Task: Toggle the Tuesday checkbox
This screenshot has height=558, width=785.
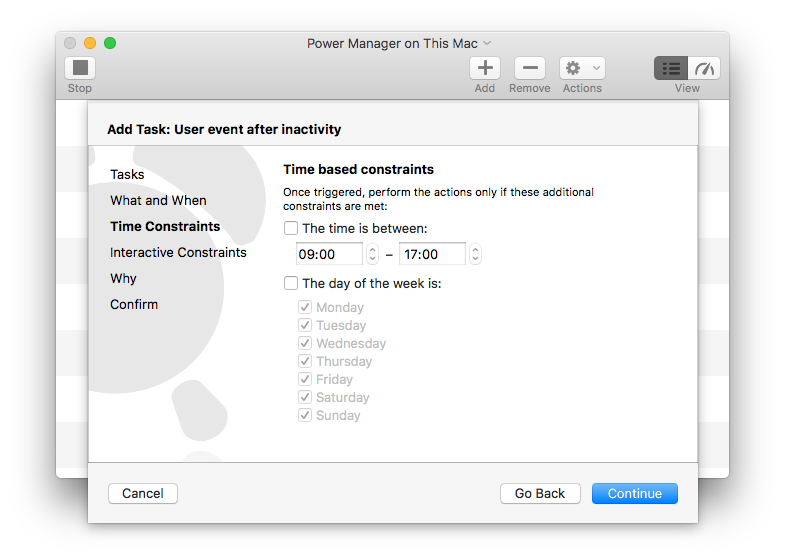Action: coord(305,325)
